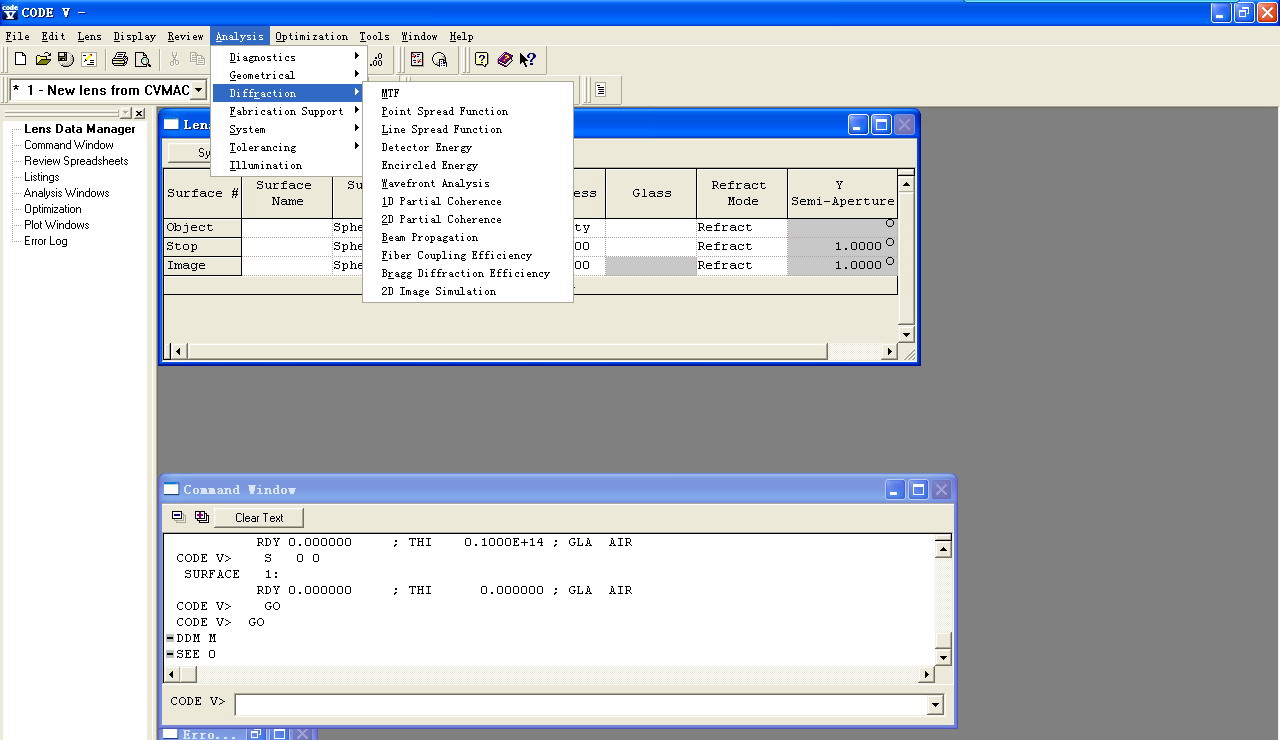This screenshot has width=1280, height=740.
Task: Select Error Log in navigation tree
Action: 46,241
